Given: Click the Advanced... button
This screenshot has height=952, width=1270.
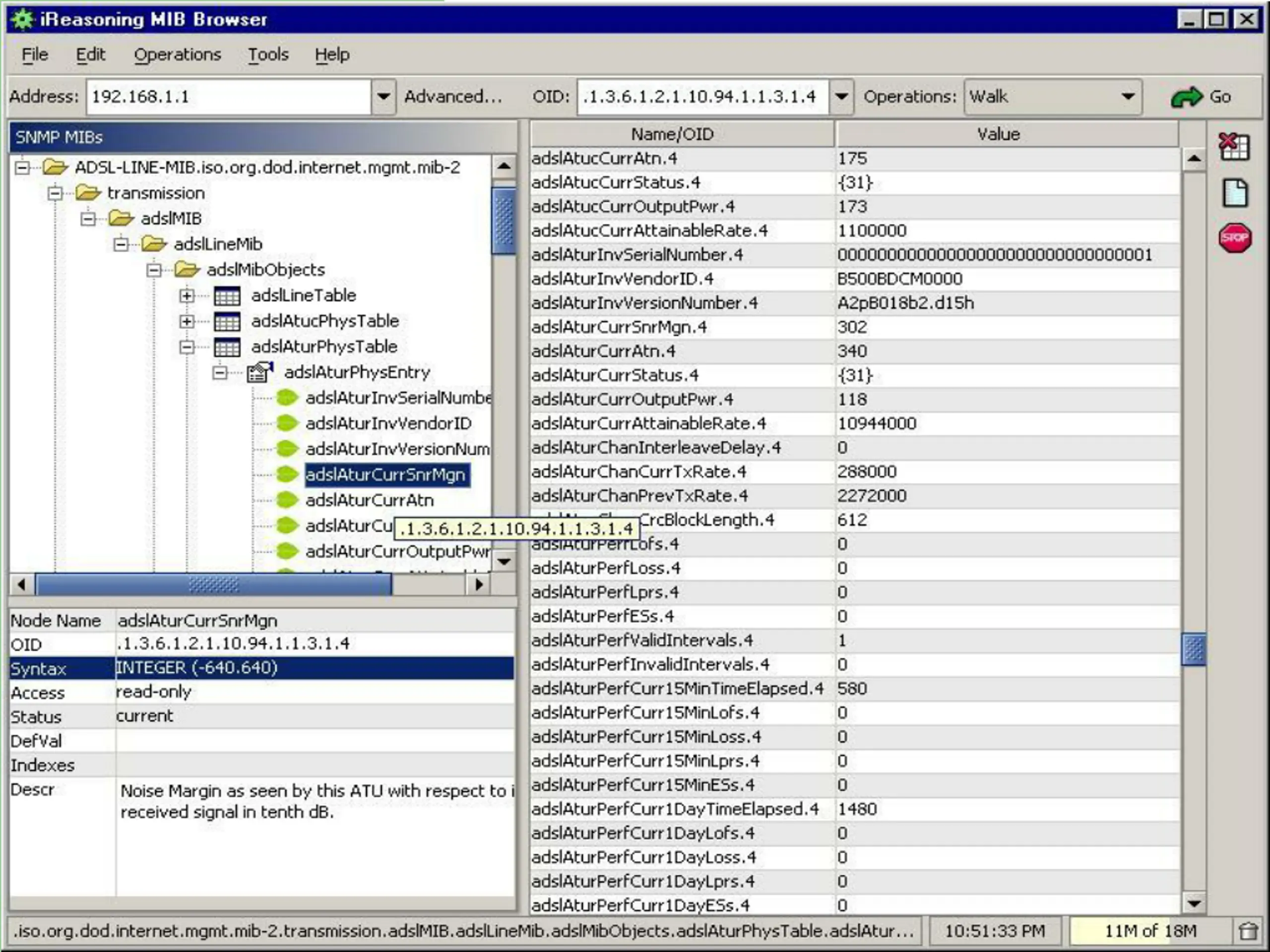Looking at the screenshot, I should [453, 96].
